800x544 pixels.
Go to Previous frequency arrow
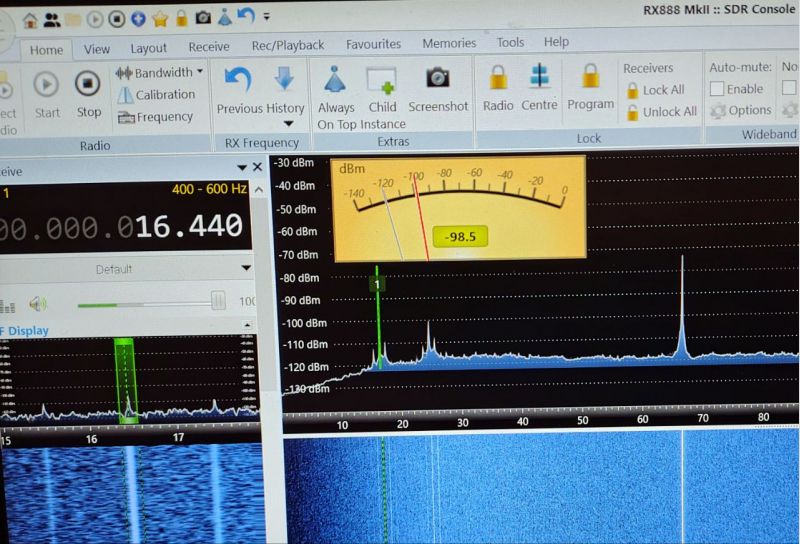coord(238,79)
